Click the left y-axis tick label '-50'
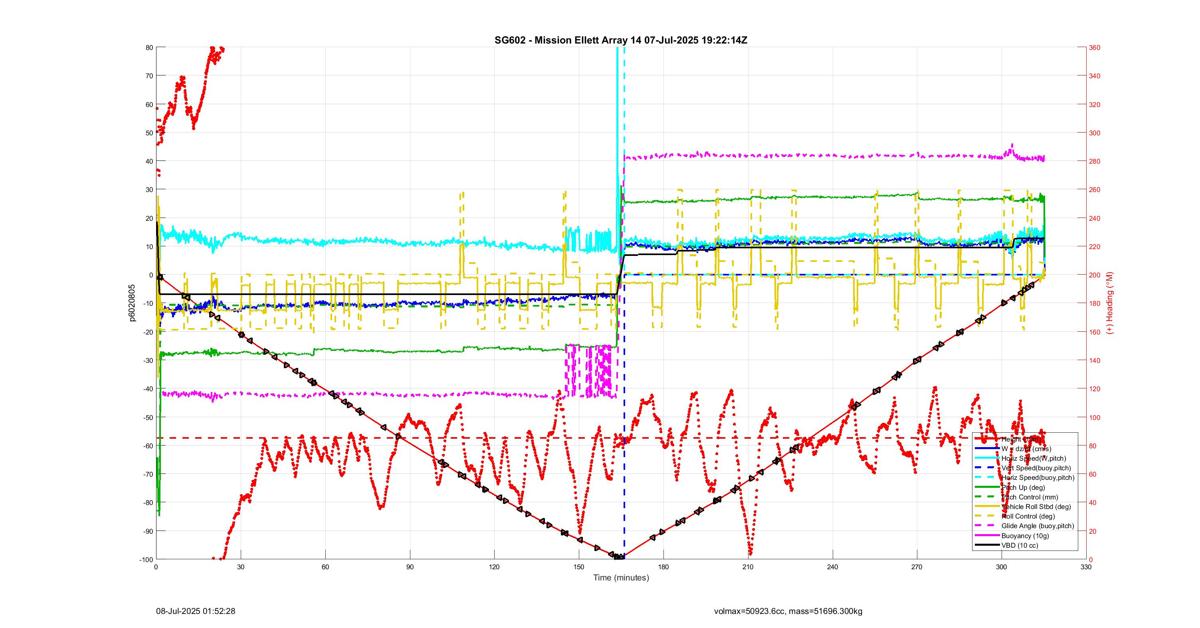This screenshot has width=1200, height=628. tap(146, 417)
